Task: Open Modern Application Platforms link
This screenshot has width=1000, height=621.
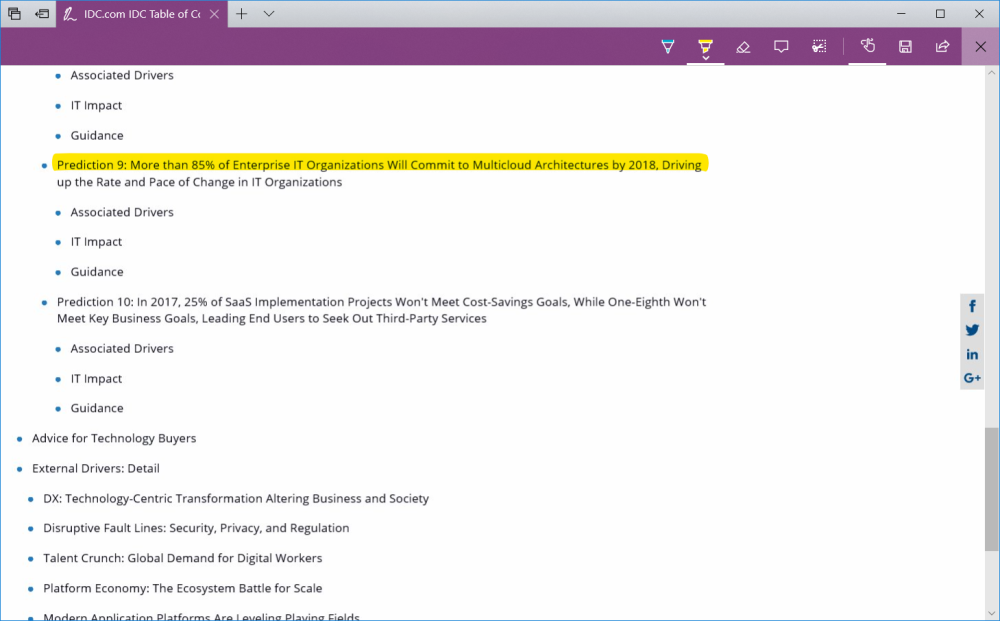Action: pos(202,616)
